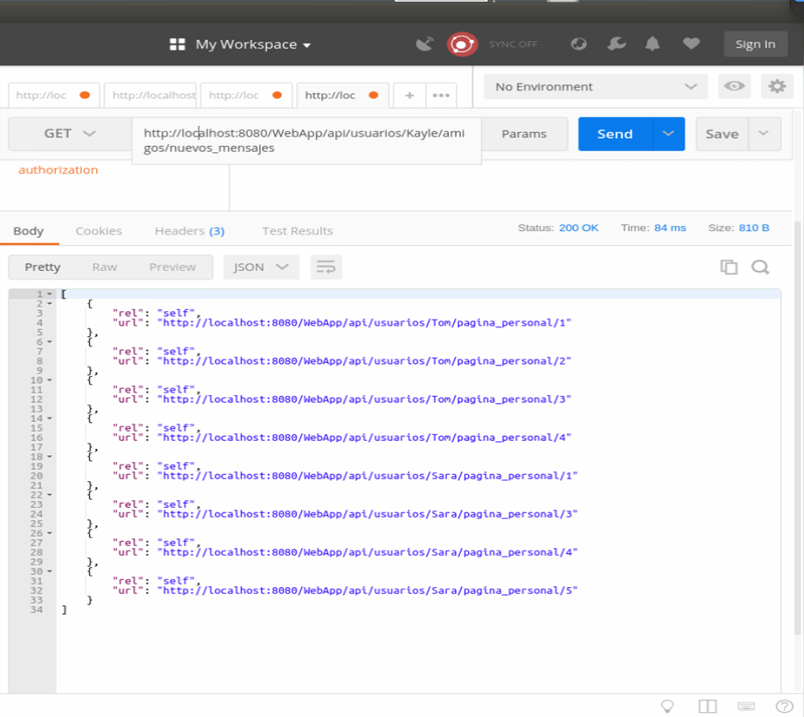Click the lightbulb icon in bottom bar

click(x=667, y=706)
